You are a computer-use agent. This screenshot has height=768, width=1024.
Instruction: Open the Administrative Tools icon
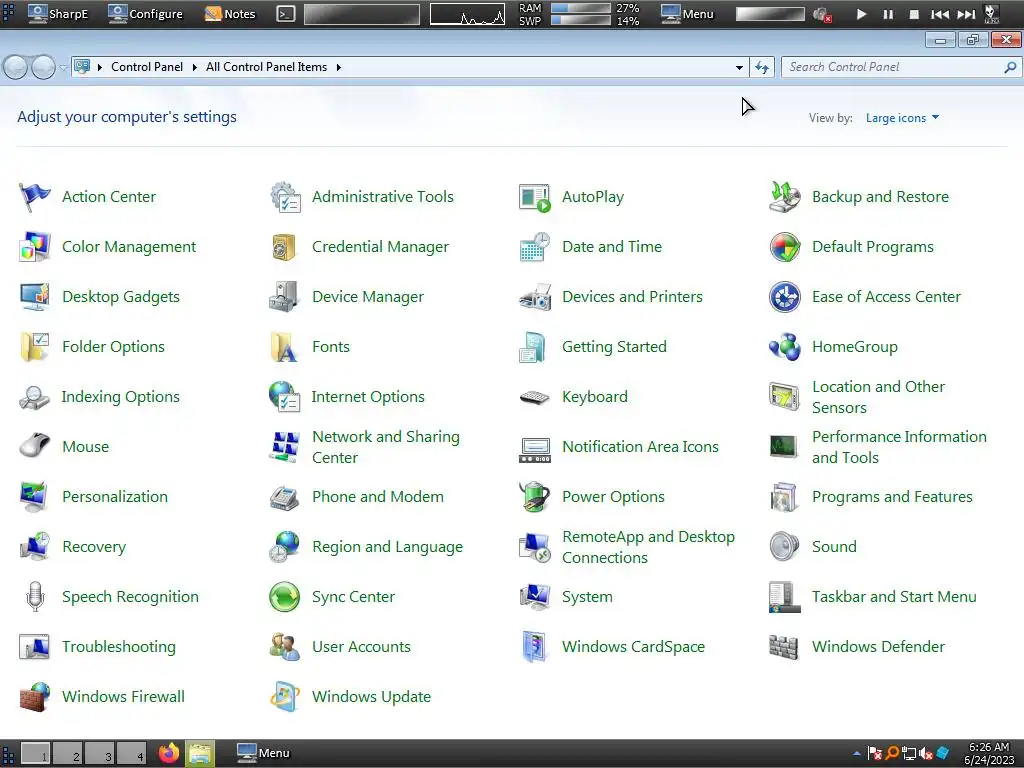285,197
